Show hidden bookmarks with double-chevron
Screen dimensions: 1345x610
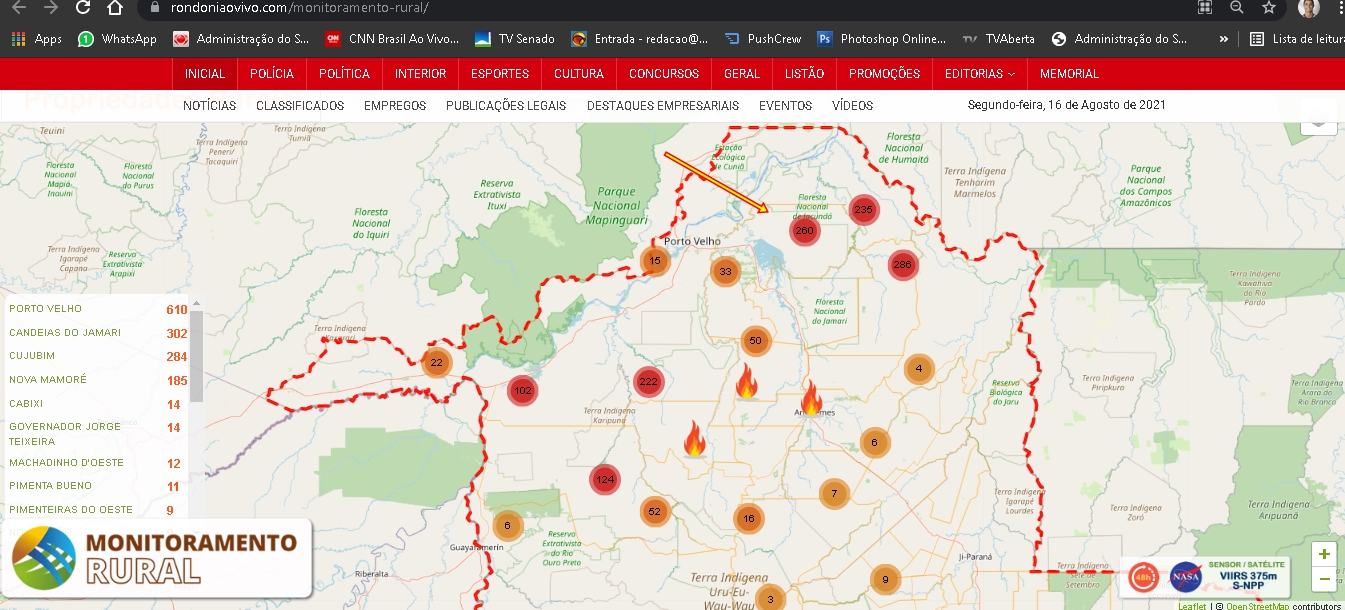(1223, 39)
